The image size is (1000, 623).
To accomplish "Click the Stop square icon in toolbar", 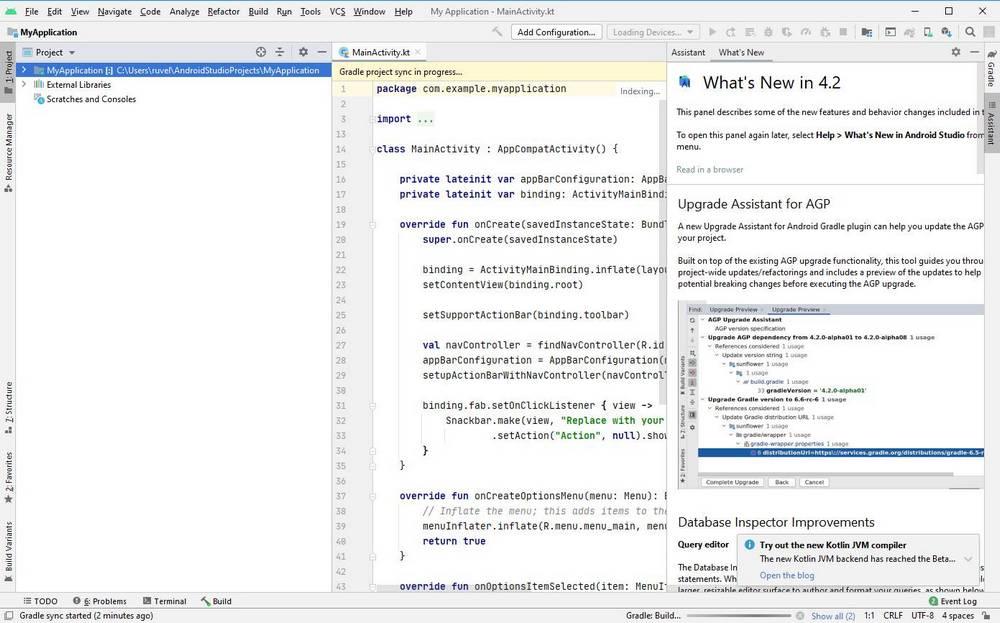I will pos(843,32).
